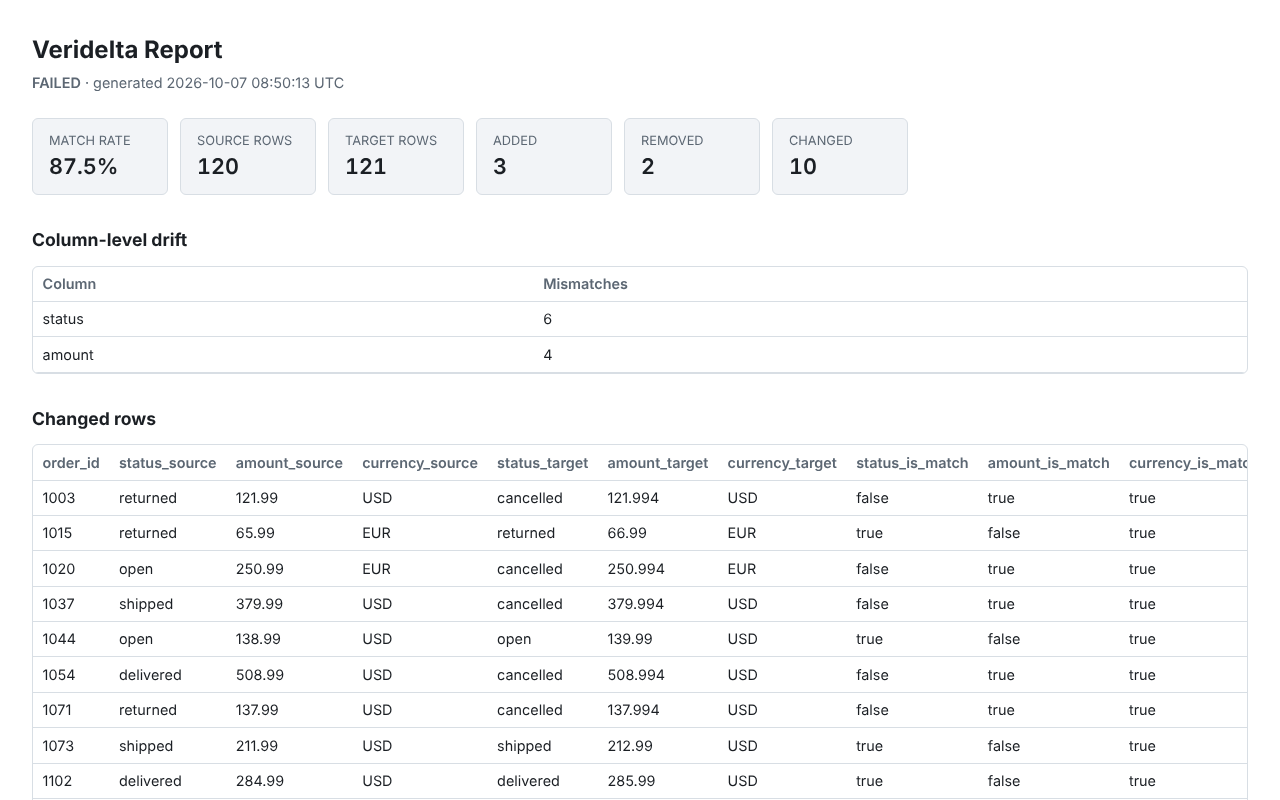Image resolution: width=1280 pixels, height=800 pixels.
Task: Select order_id cell 1003
Action: point(59,498)
